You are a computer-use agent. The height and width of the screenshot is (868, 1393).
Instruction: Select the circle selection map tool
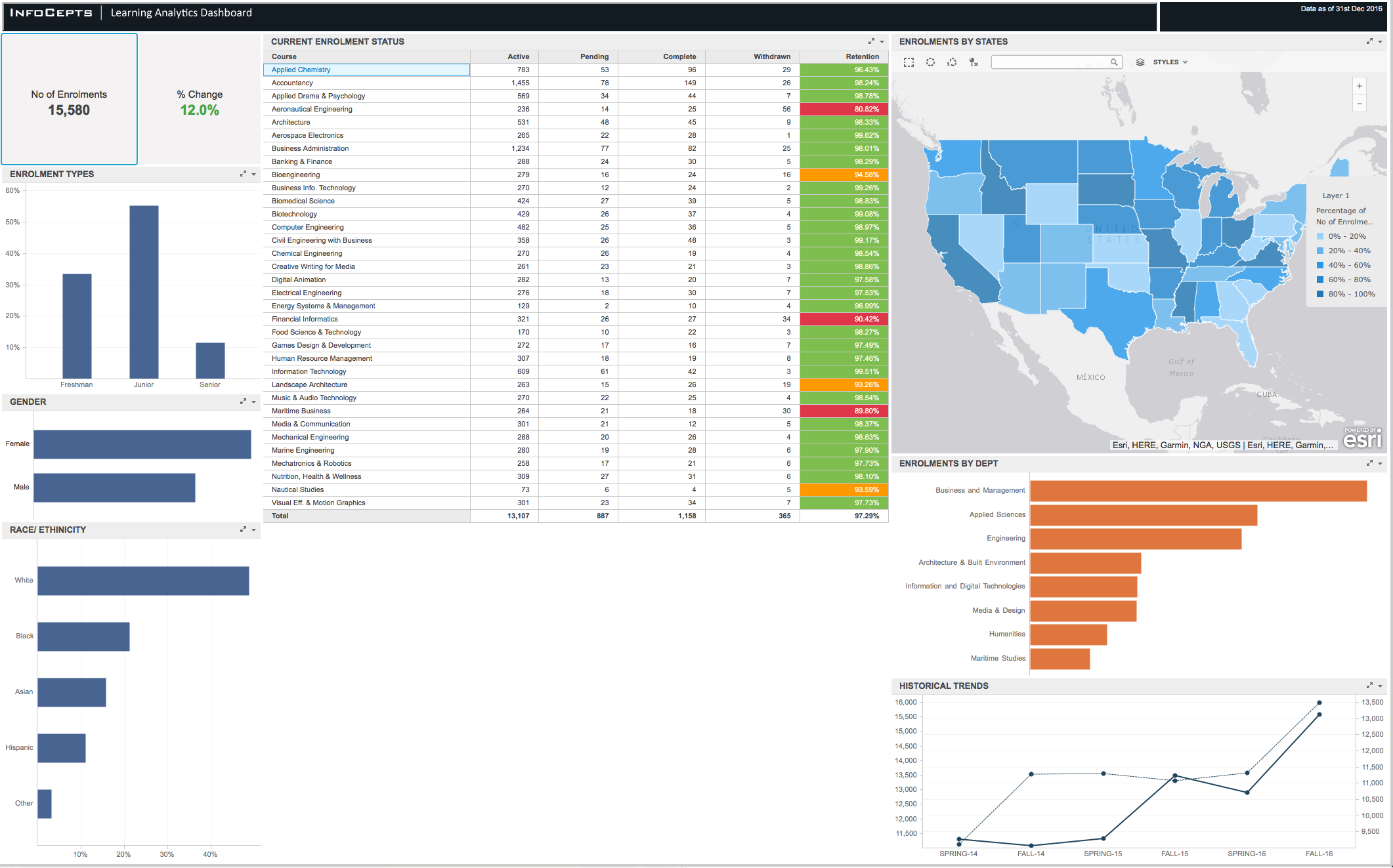[930, 62]
